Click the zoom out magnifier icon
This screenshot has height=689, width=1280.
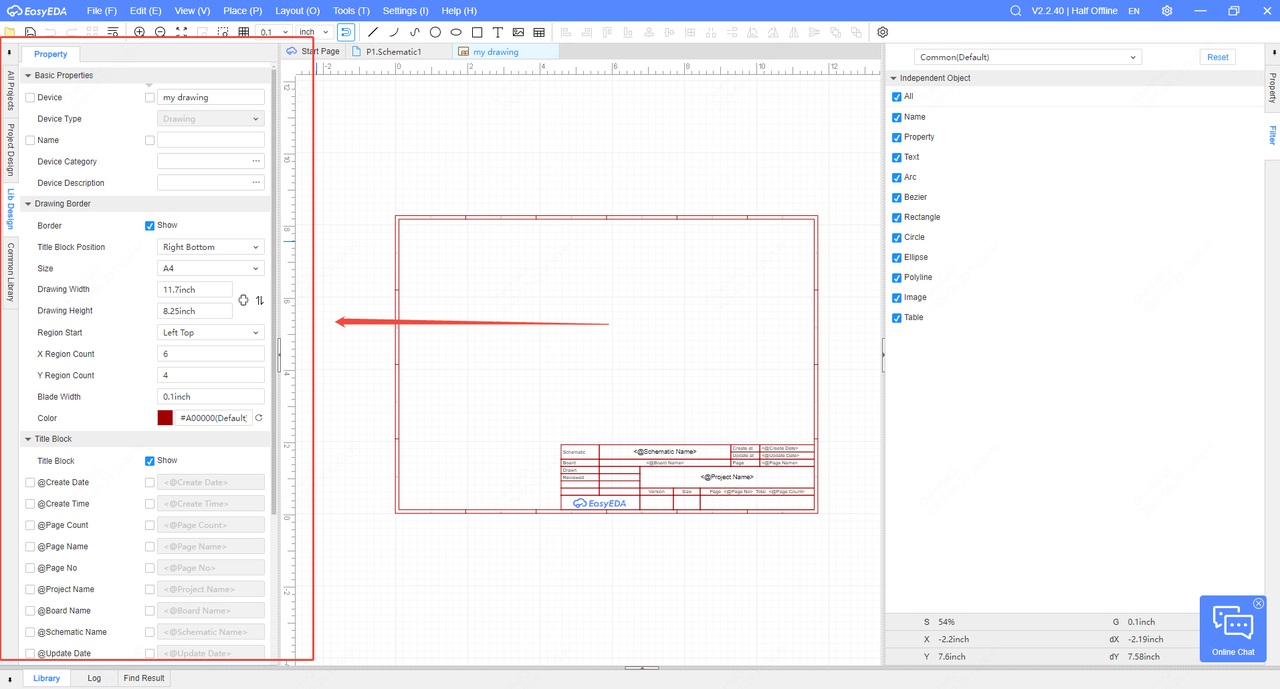(160, 32)
